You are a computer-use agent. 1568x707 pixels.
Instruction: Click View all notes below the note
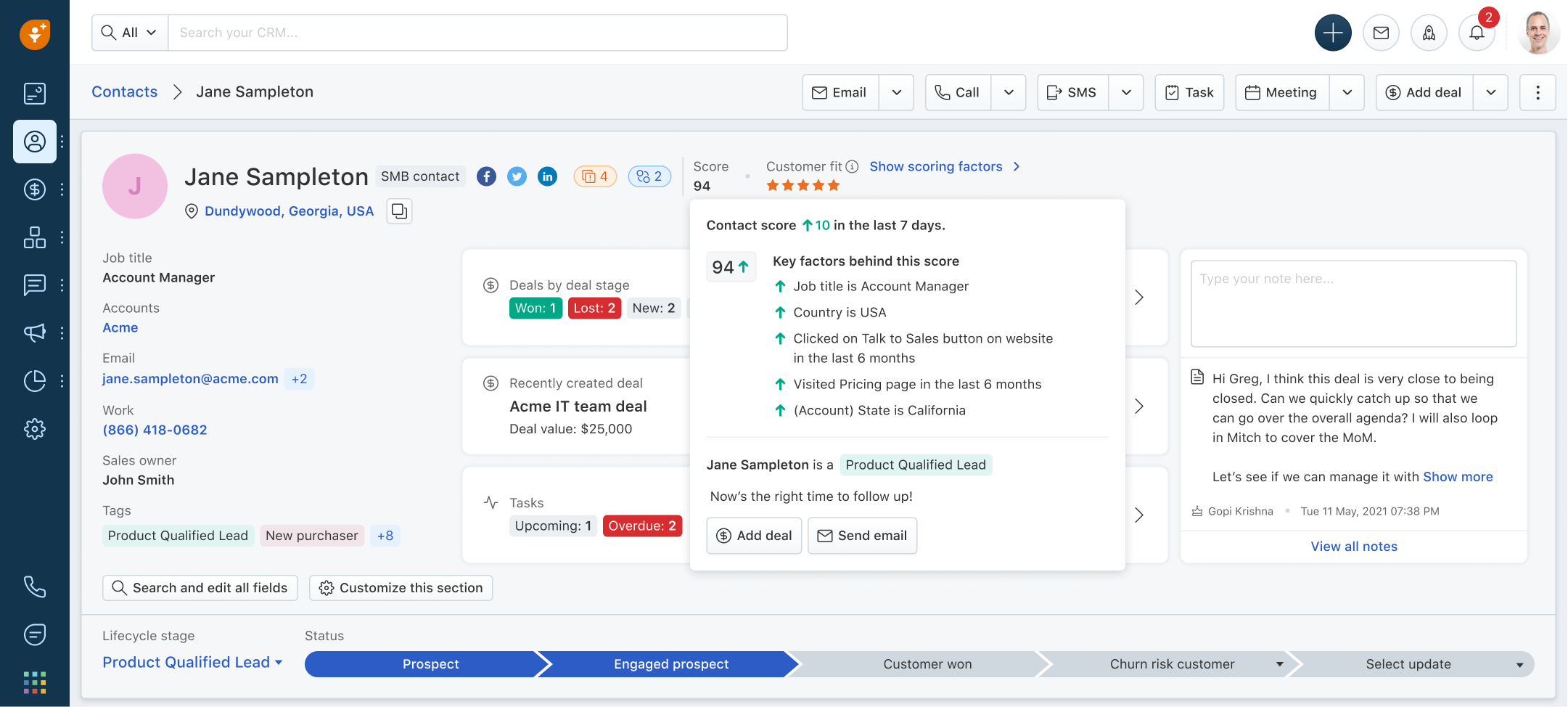click(1352, 546)
